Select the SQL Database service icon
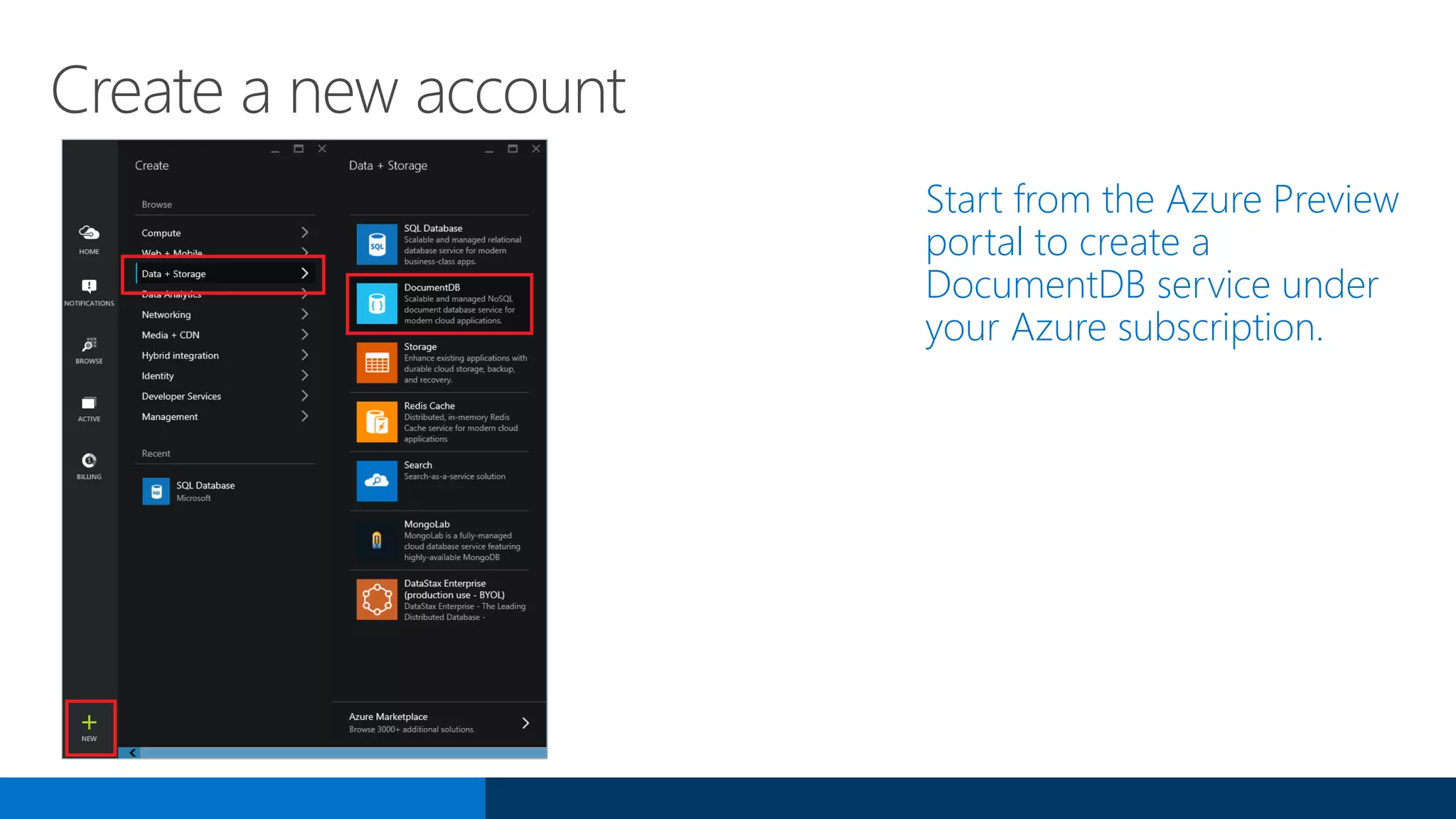The width and height of the screenshot is (1456, 819). coord(377,245)
